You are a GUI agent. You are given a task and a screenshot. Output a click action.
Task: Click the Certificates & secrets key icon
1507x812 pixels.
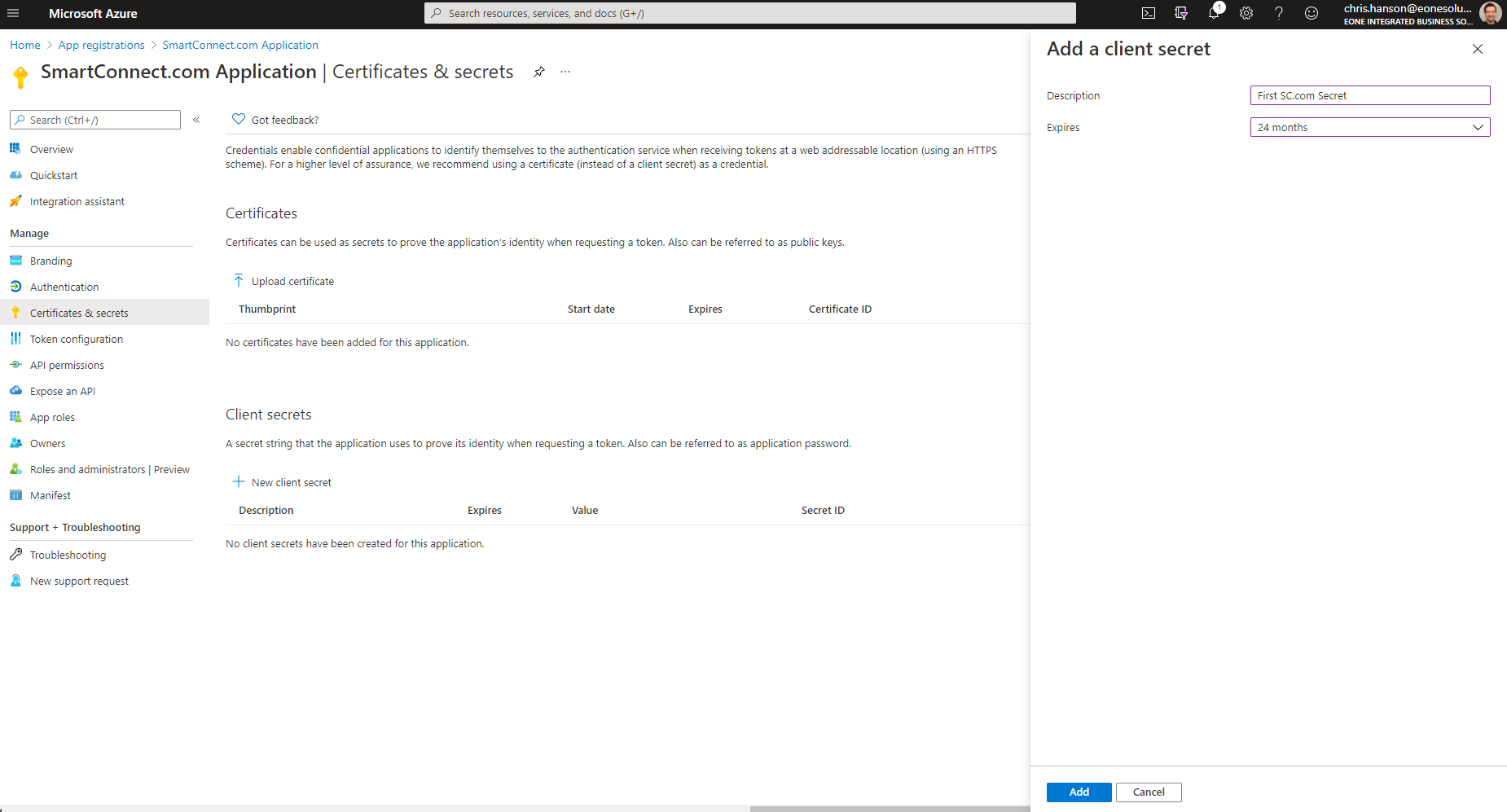15,313
